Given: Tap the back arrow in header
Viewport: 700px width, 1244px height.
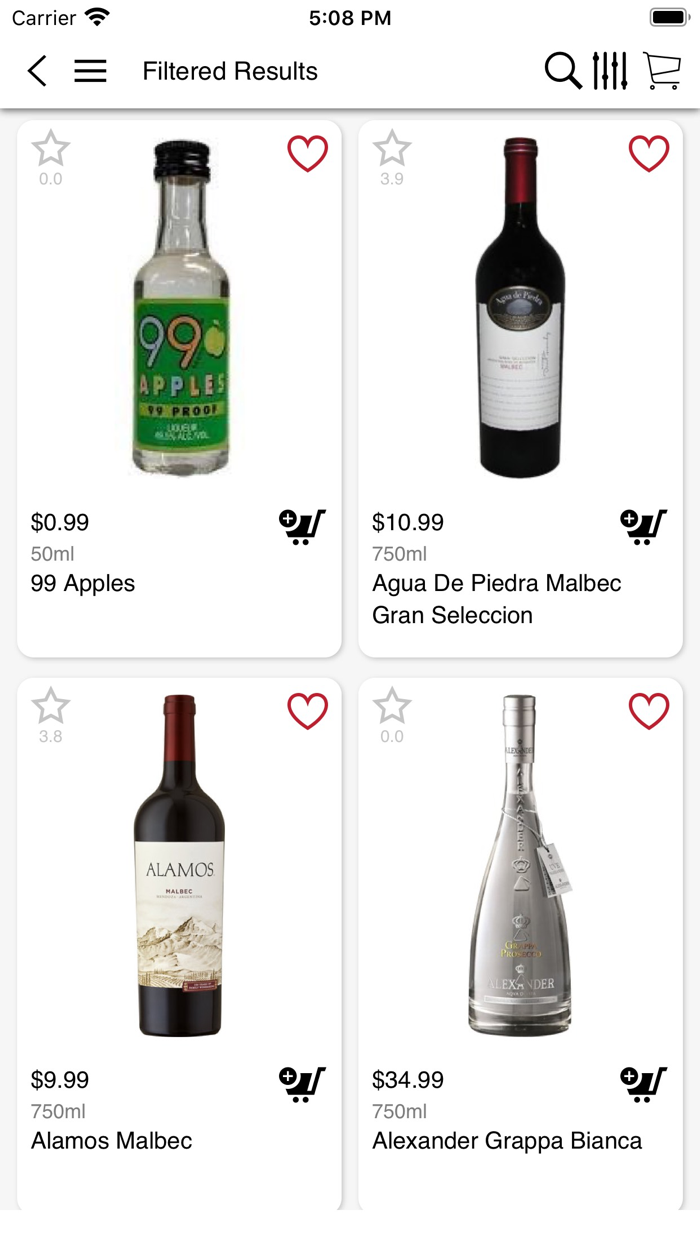Looking at the screenshot, I should click(37, 71).
